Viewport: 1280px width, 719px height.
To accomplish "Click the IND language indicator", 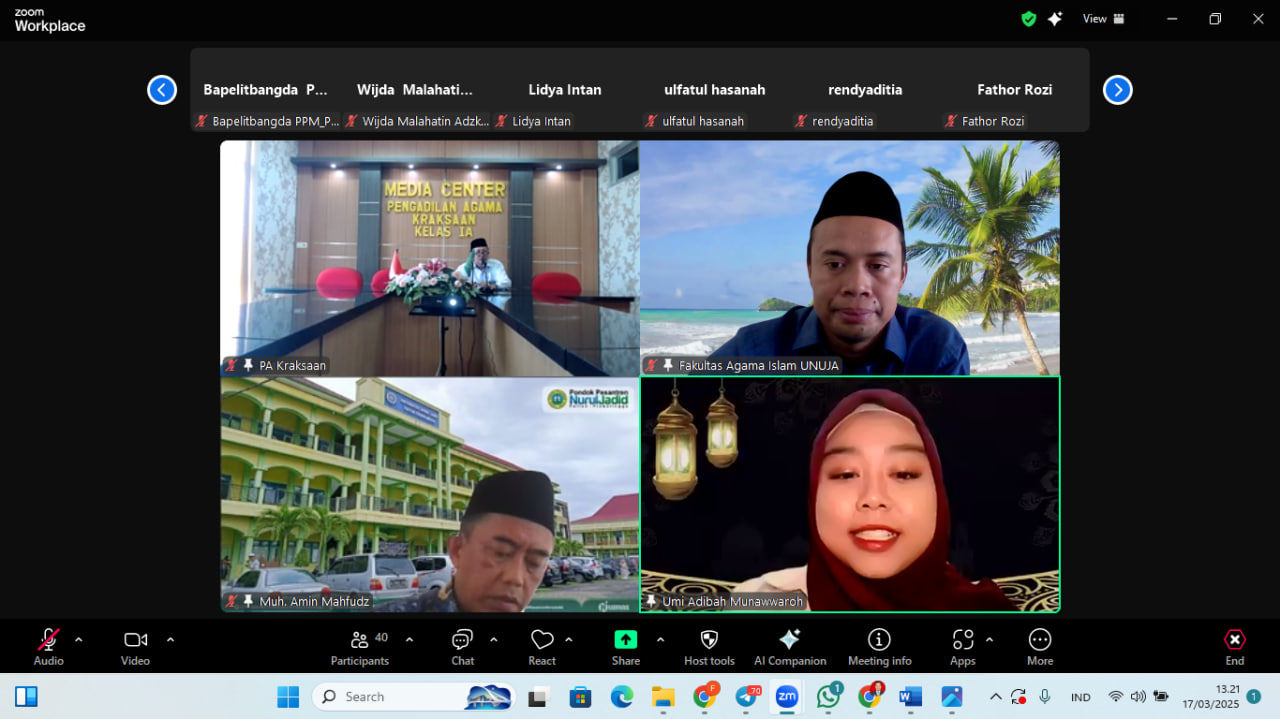I will click(x=1081, y=697).
